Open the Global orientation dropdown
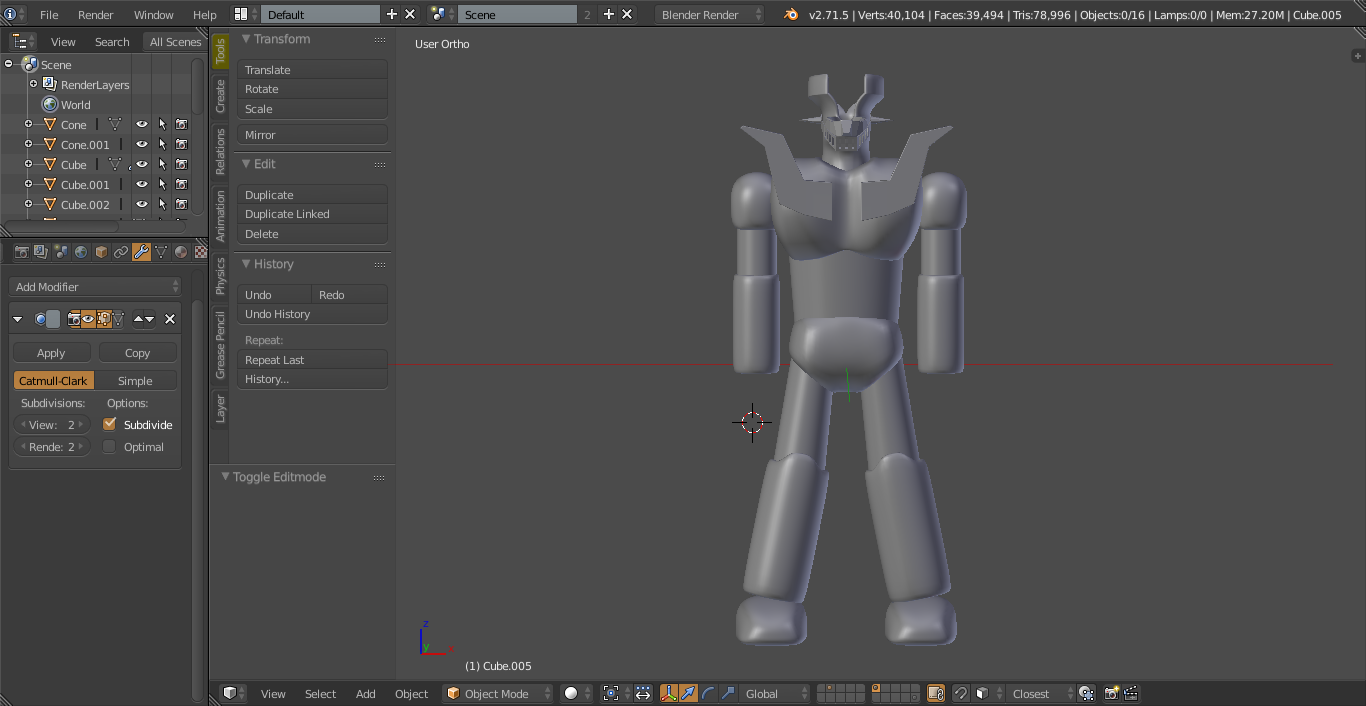This screenshot has height=706, width=1366. 775,693
